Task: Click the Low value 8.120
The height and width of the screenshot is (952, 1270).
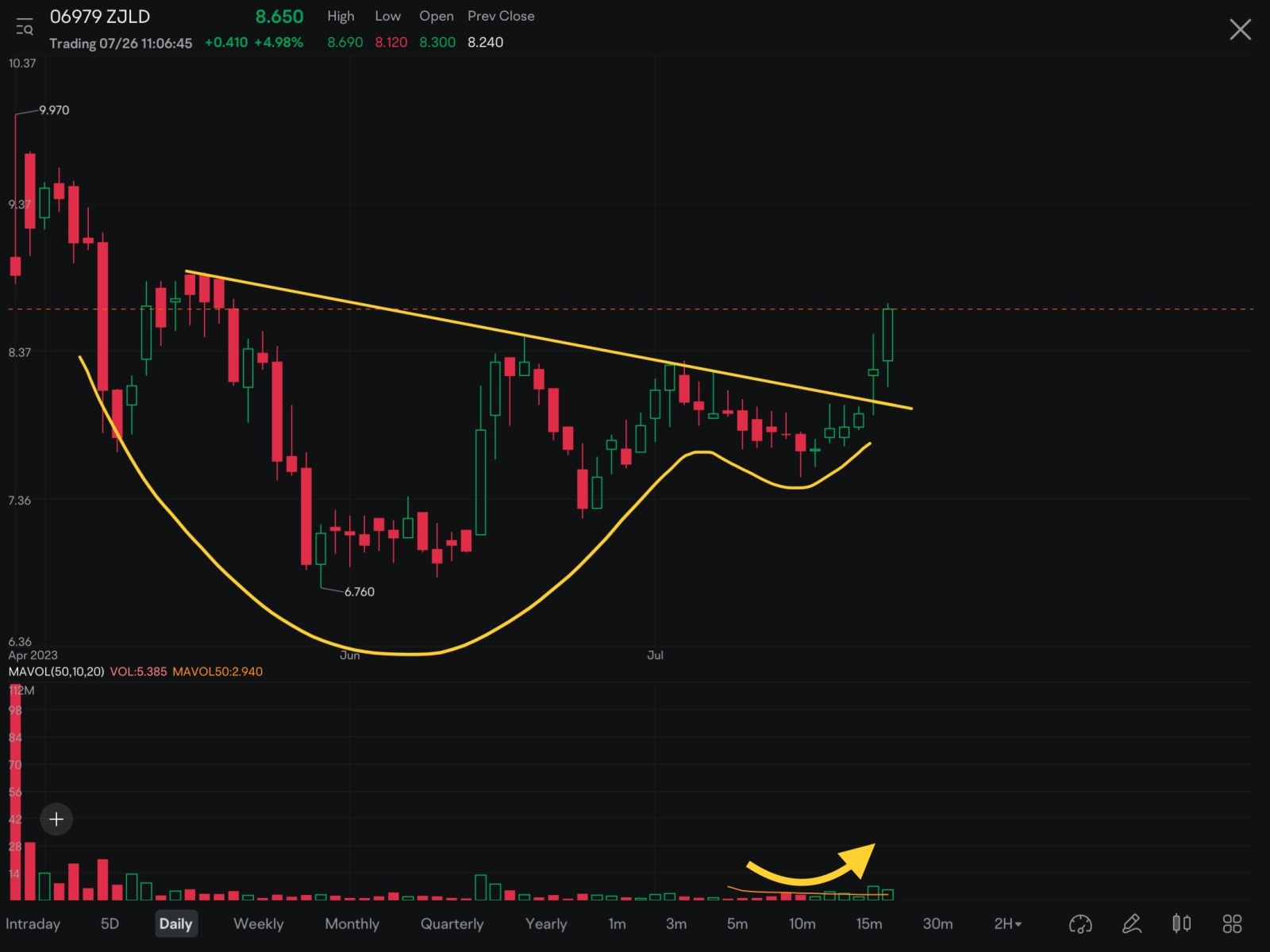Action: click(x=391, y=42)
